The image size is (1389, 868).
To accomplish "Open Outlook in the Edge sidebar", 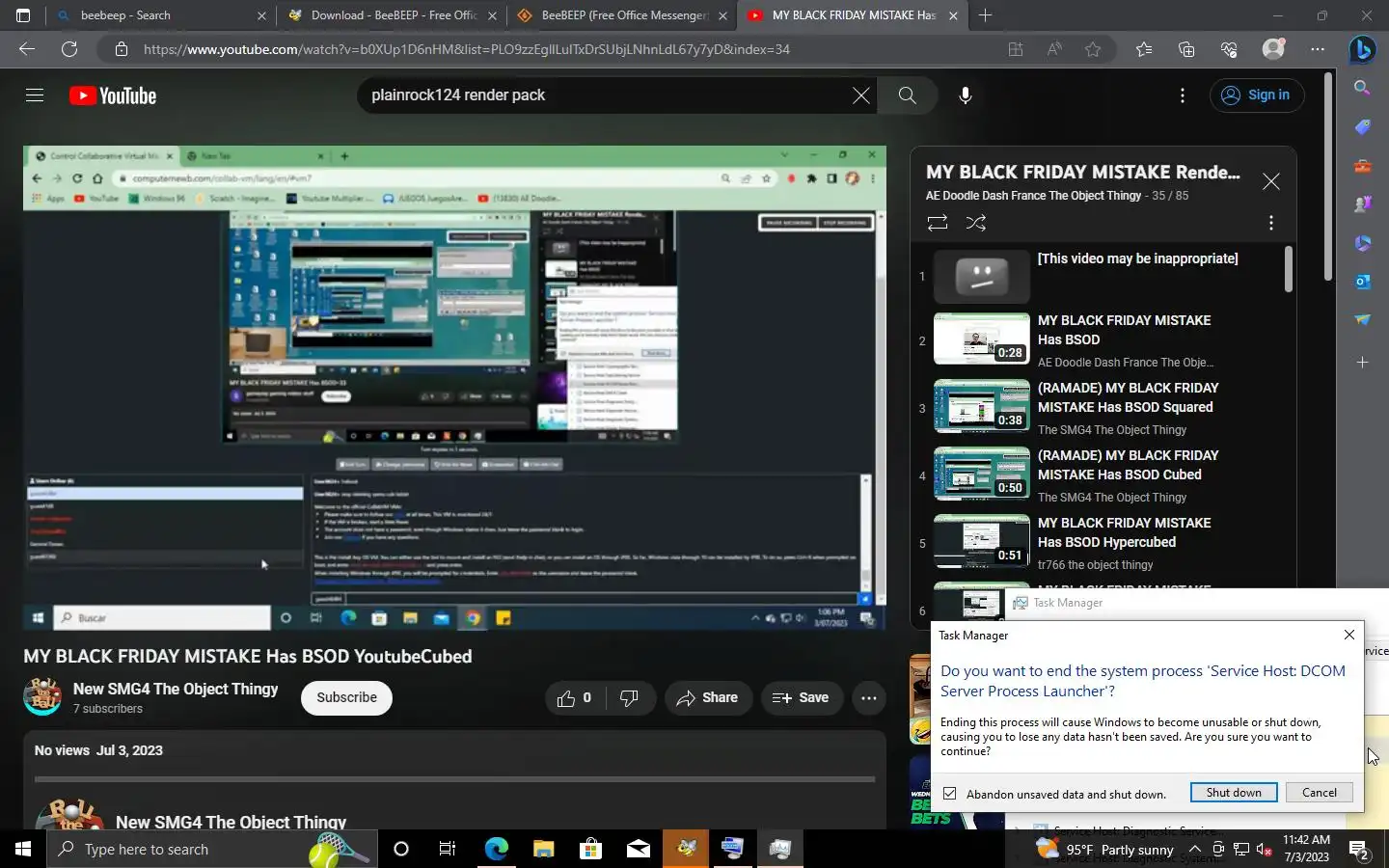I will click(1362, 282).
